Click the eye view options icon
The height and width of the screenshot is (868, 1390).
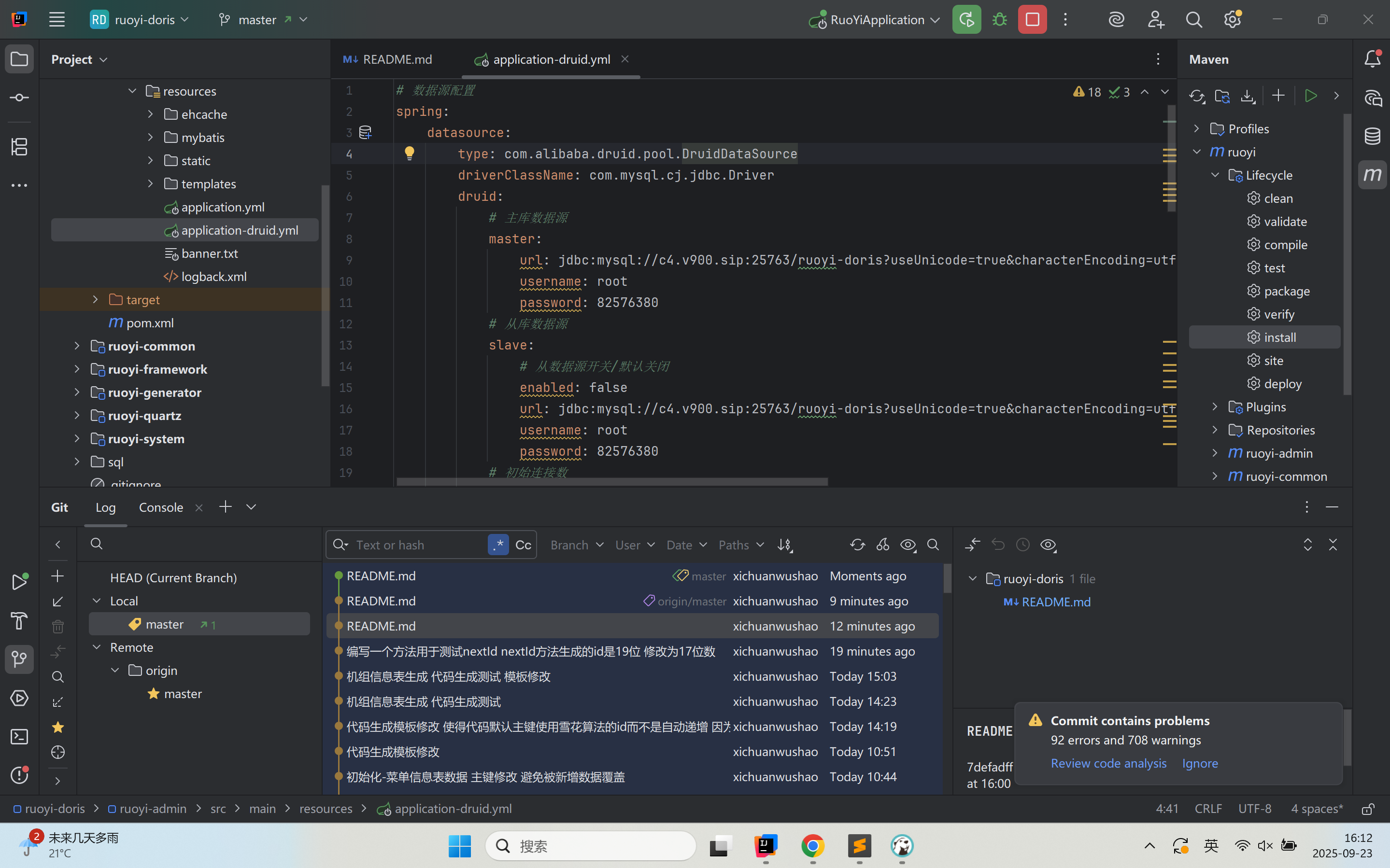coord(908,545)
